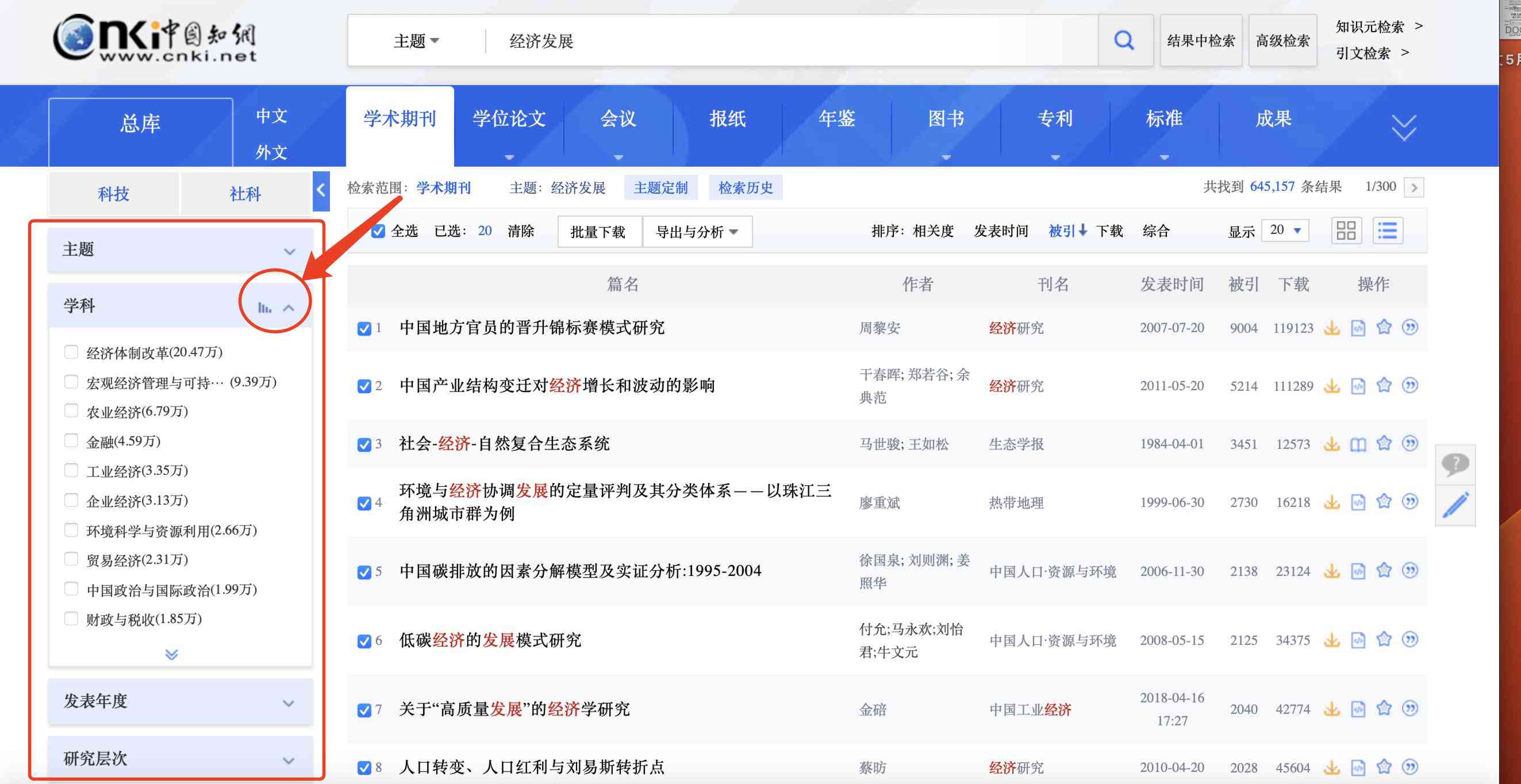
Task: Check the 农业经济 subject filter
Action: click(71, 411)
